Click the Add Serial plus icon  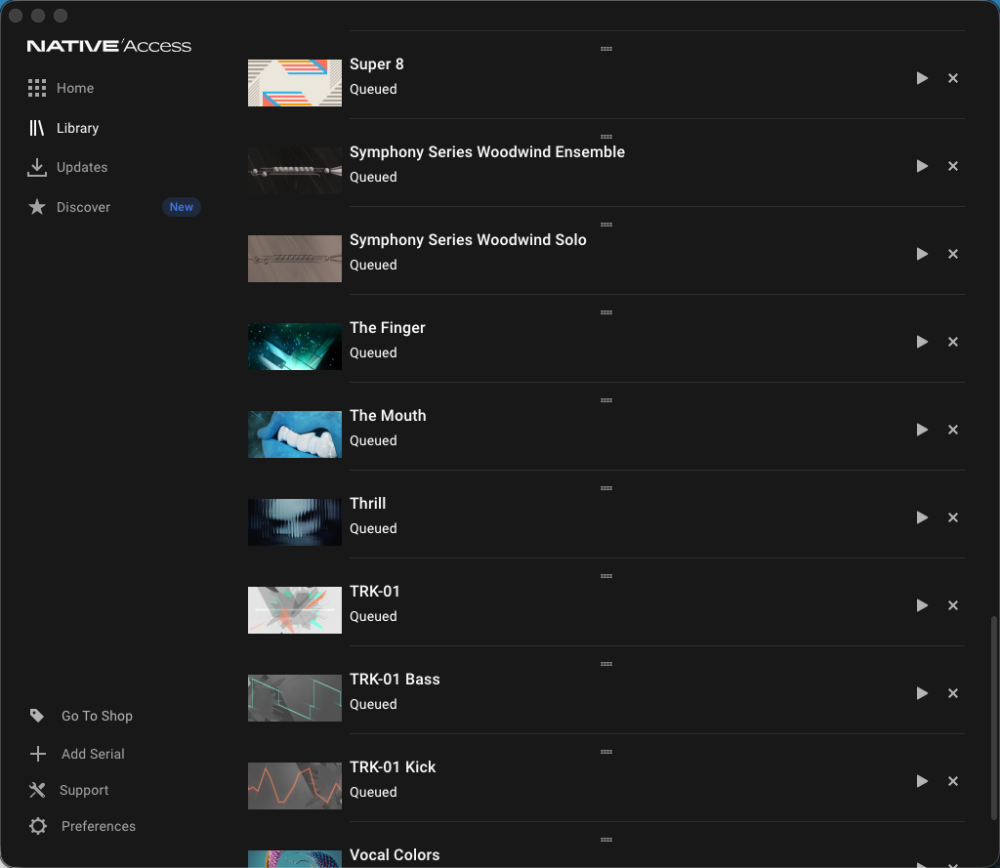[x=38, y=754]
